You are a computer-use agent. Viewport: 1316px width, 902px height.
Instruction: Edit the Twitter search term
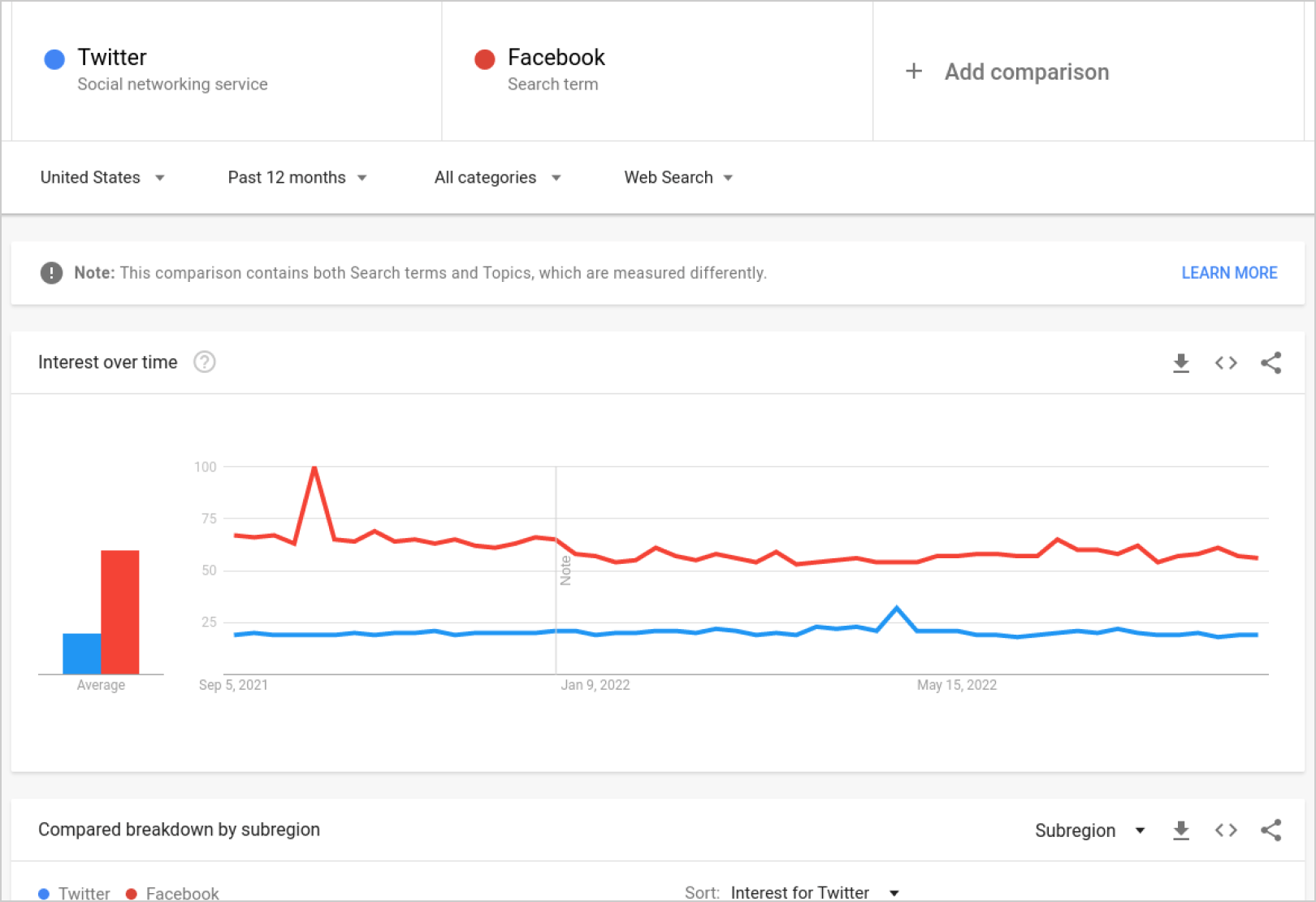(x=112, y=58)
